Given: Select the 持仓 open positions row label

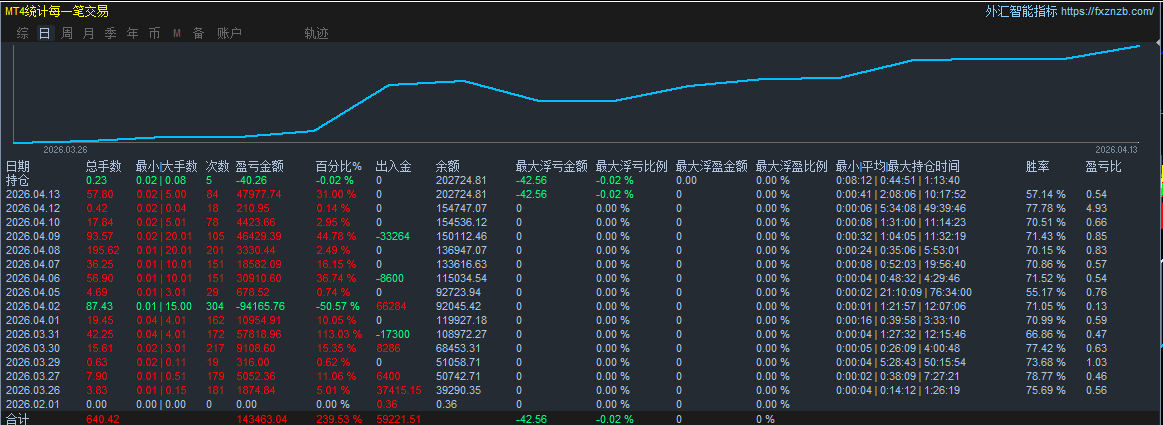Looking at the screenshot, I should tap(18, 179).
